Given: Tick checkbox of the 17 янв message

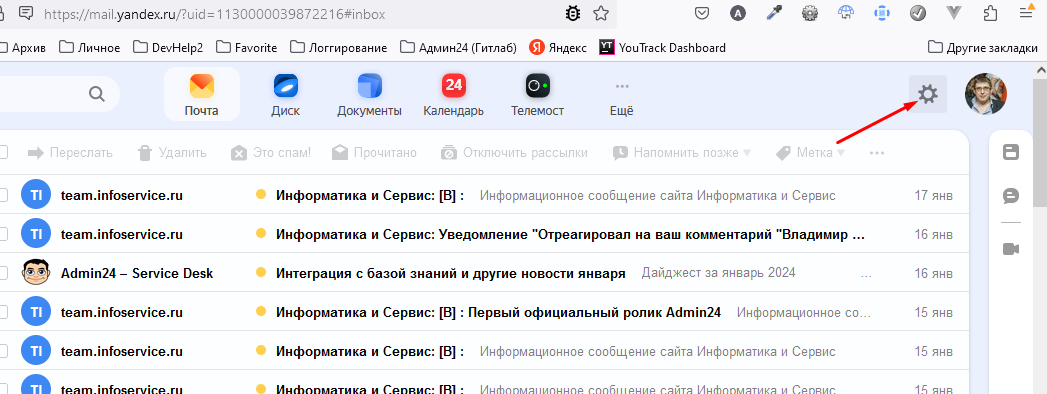Looking at the screenshot, I should [3, 196].
